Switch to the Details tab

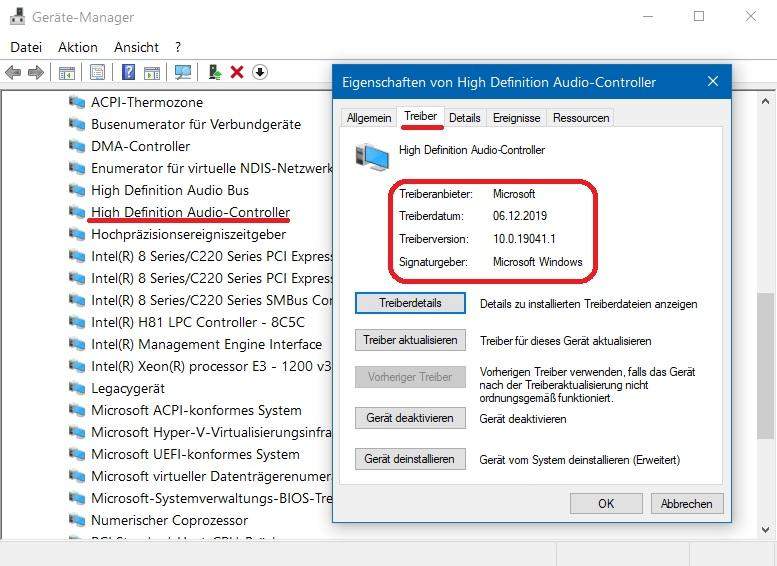[465, 118]
